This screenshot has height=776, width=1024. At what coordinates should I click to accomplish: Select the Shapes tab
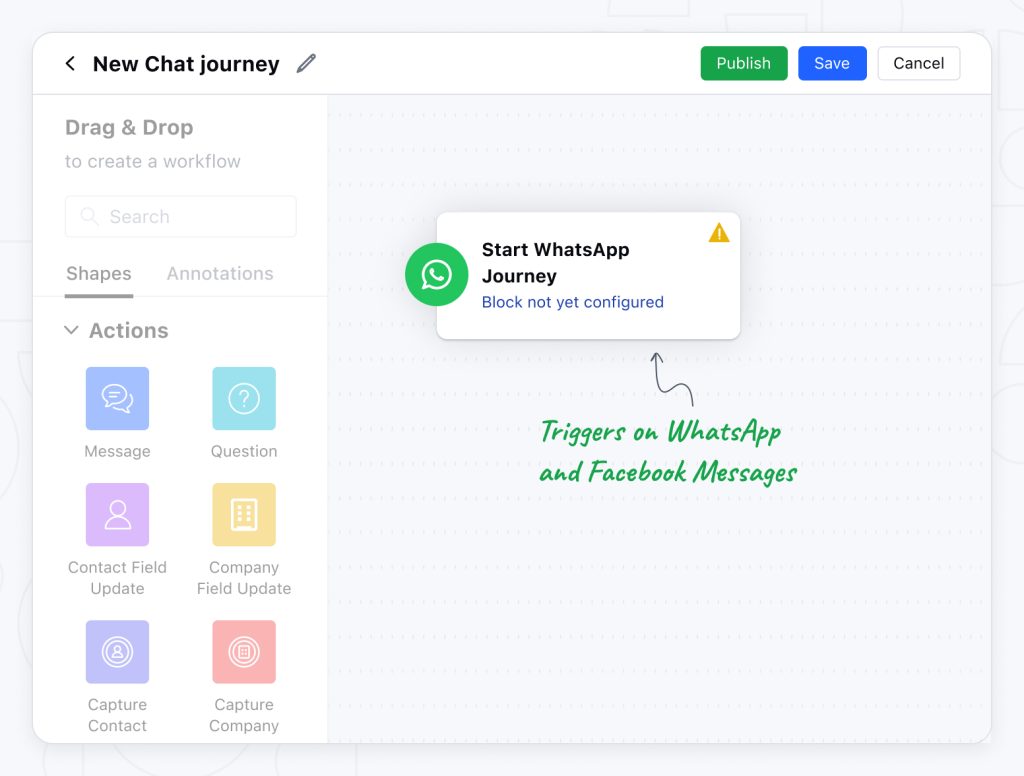pyautogui.click(x=98, y=273)
